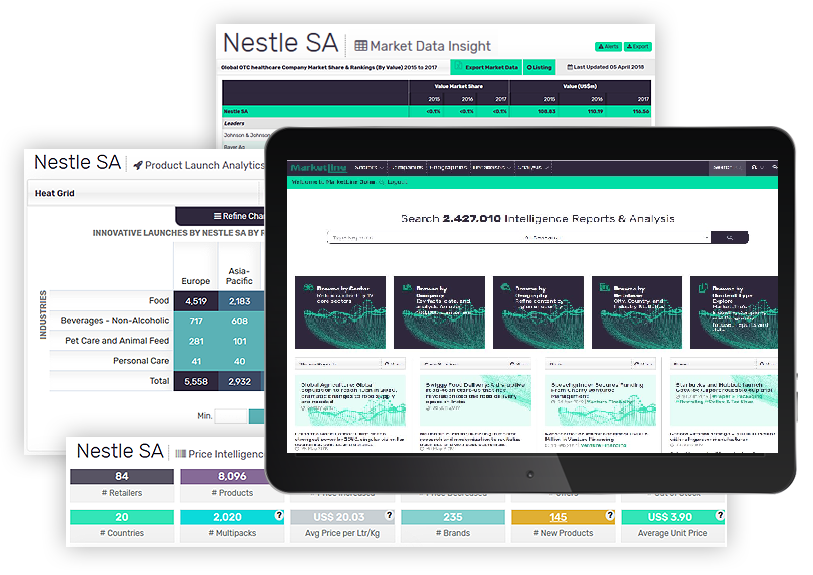Click the keyword search input on the tablet

coord(425,237)
